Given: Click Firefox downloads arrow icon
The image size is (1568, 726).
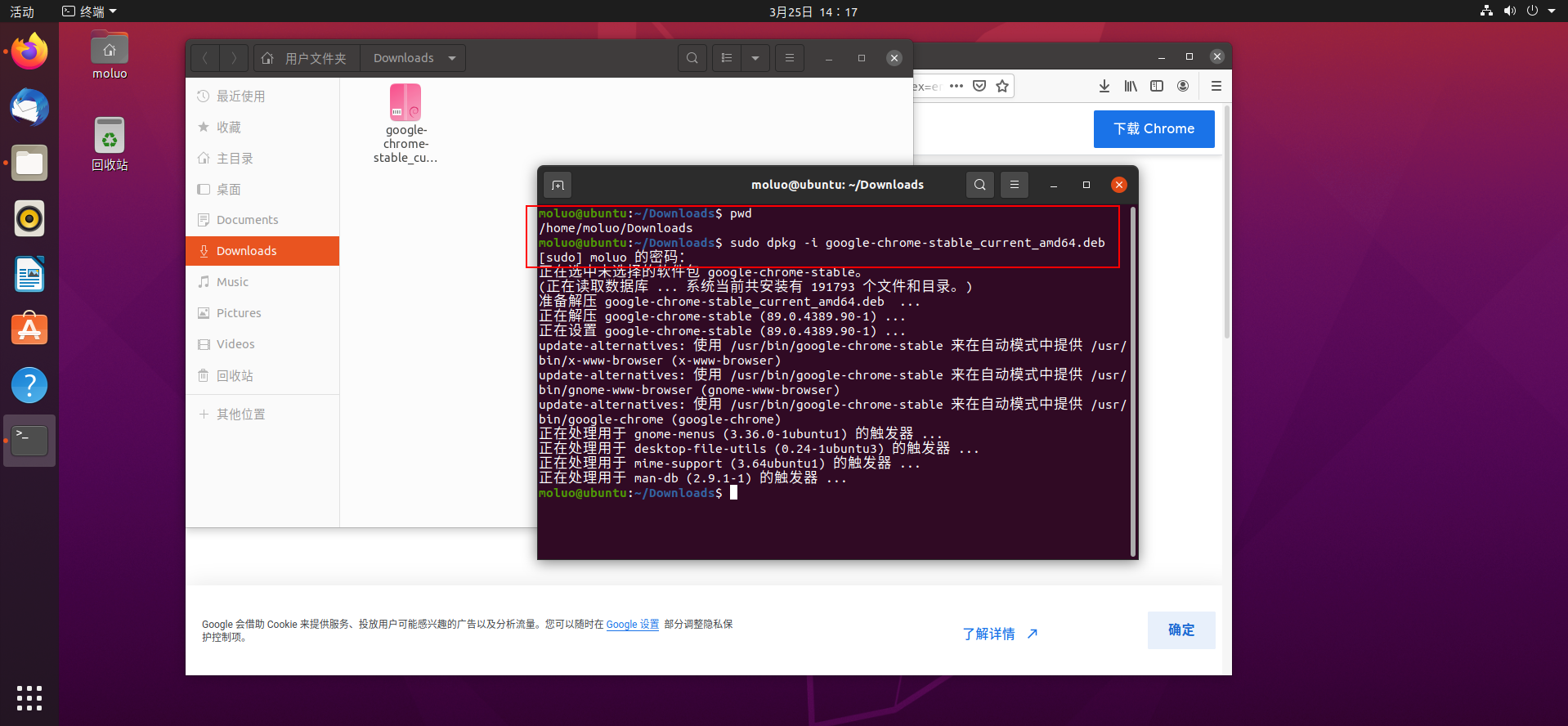Looking at the screenshot, I should pyautogui.click(x=1104, y=86).
